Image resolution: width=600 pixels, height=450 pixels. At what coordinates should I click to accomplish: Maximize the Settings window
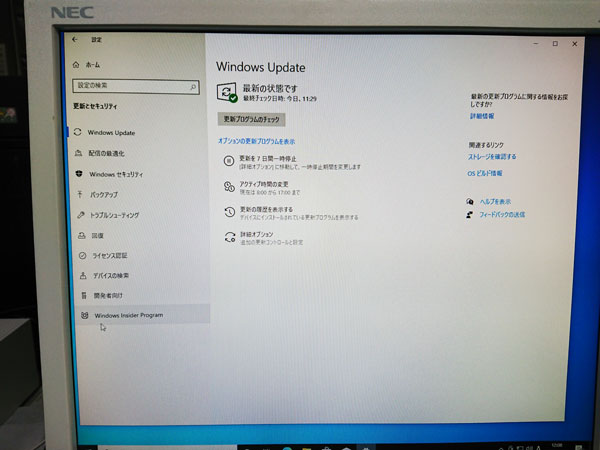(555, 44)
